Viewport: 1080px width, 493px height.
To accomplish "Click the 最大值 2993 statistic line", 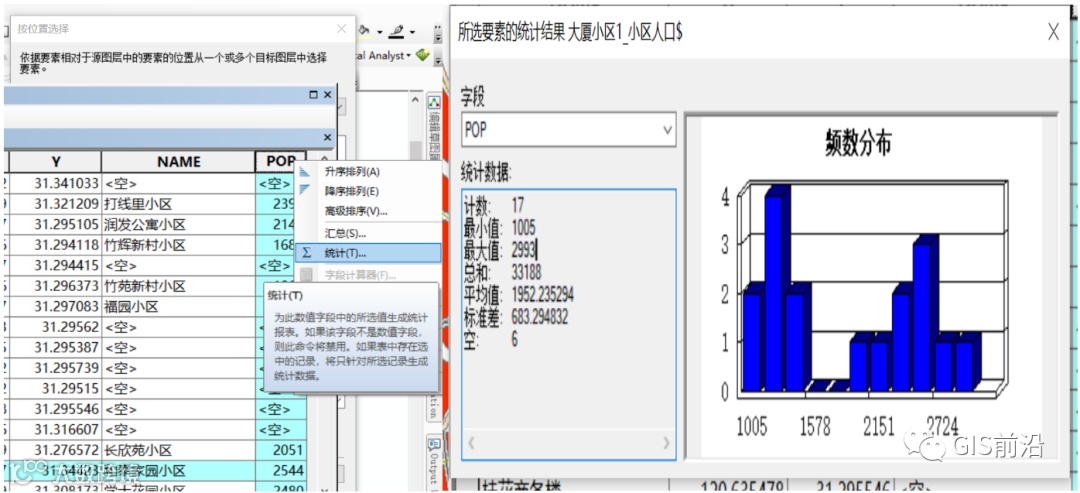I will tap(501, 251).
